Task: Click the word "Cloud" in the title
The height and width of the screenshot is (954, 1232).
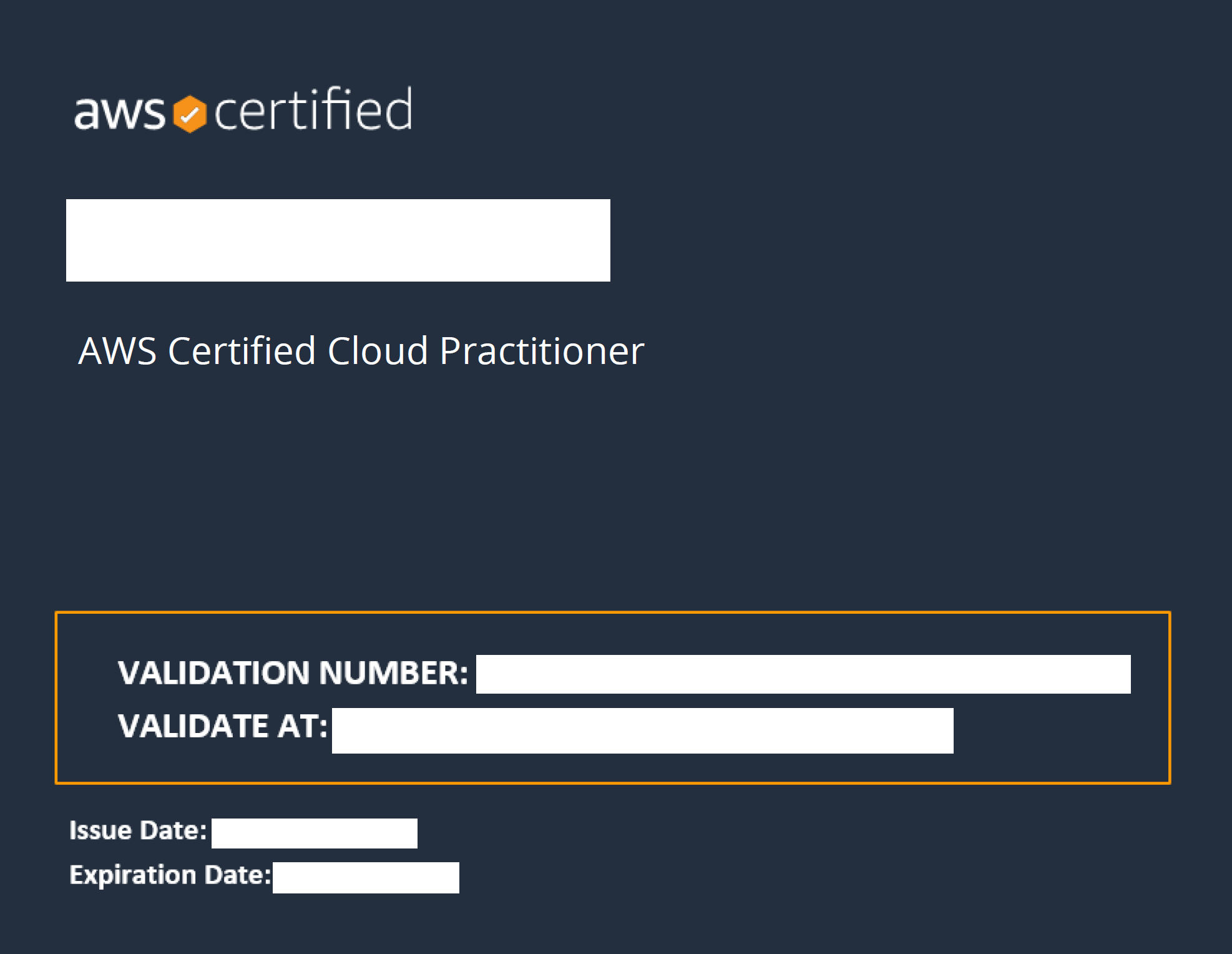Action: (378, 351)
